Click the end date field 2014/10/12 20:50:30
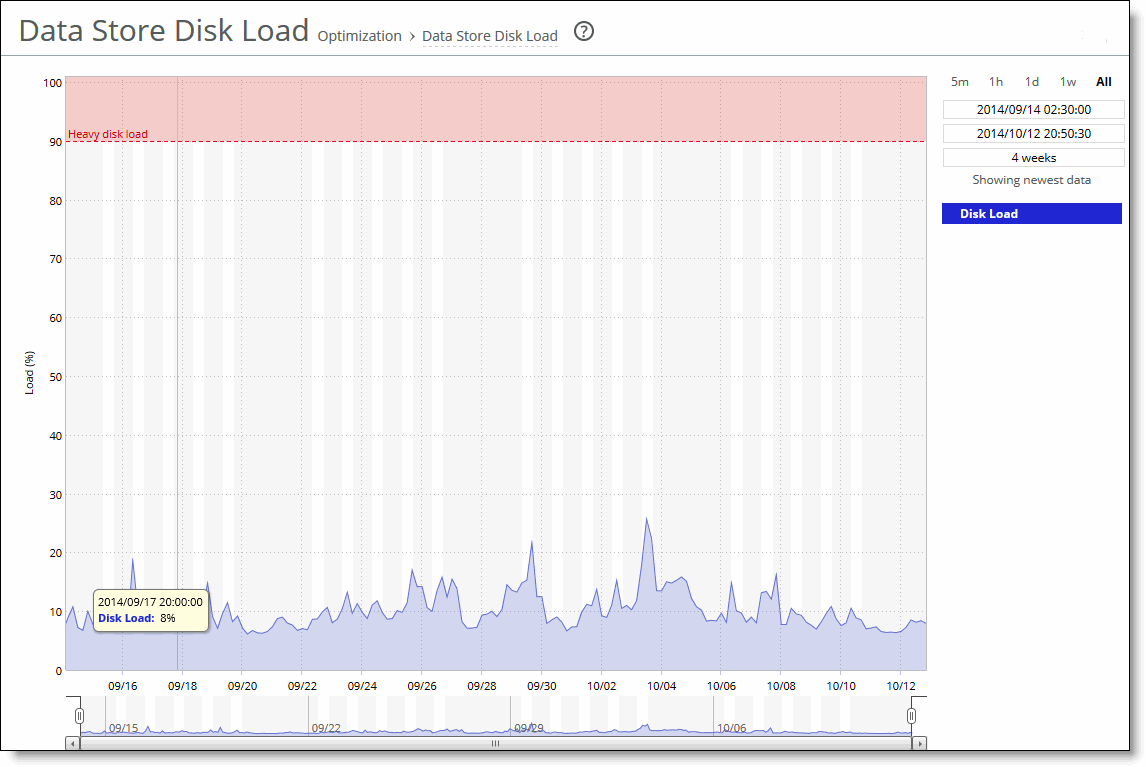Viewport: 1146px width, 767px height. tap(1033, 134)
